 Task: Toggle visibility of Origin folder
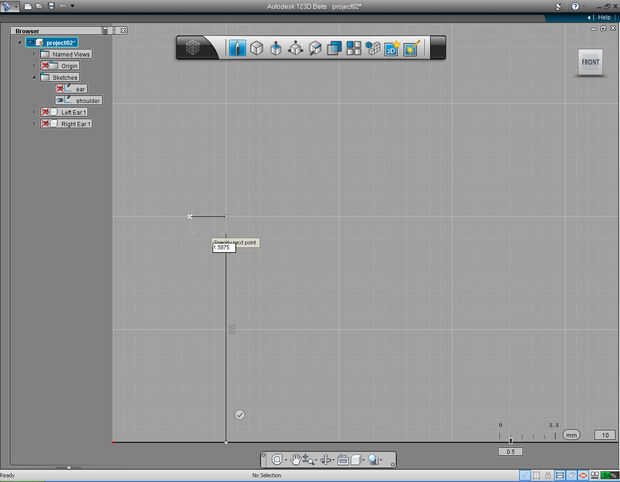point(45,66)
